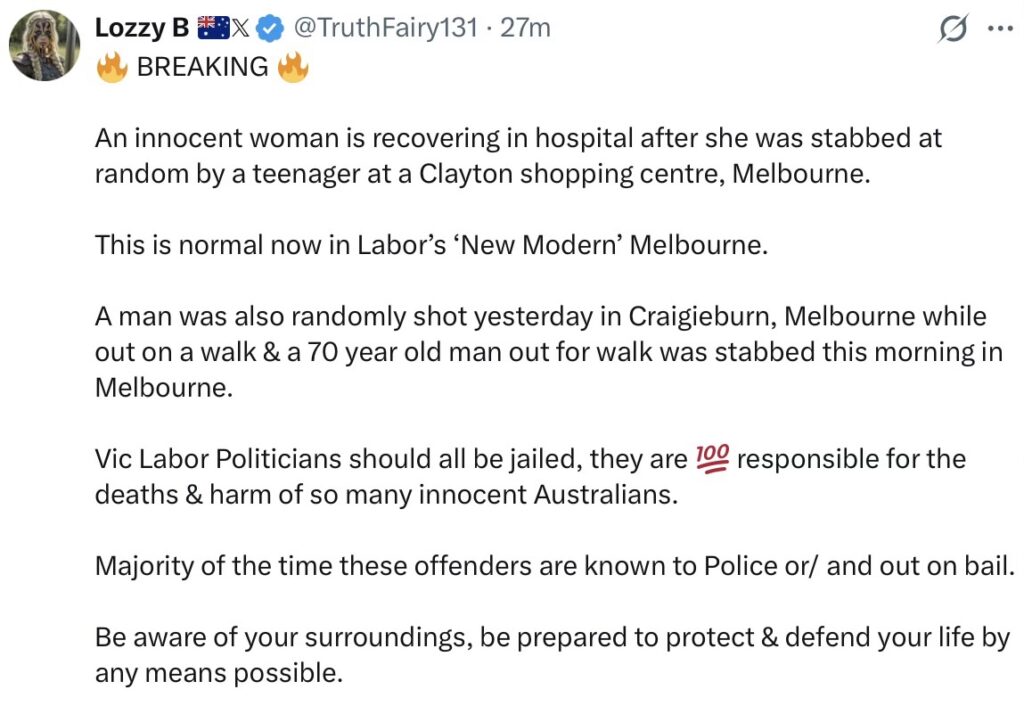Viewport: 1024px width, 706px height.
Task: Click the BREAKING headline text
Action: click(202, 67)
